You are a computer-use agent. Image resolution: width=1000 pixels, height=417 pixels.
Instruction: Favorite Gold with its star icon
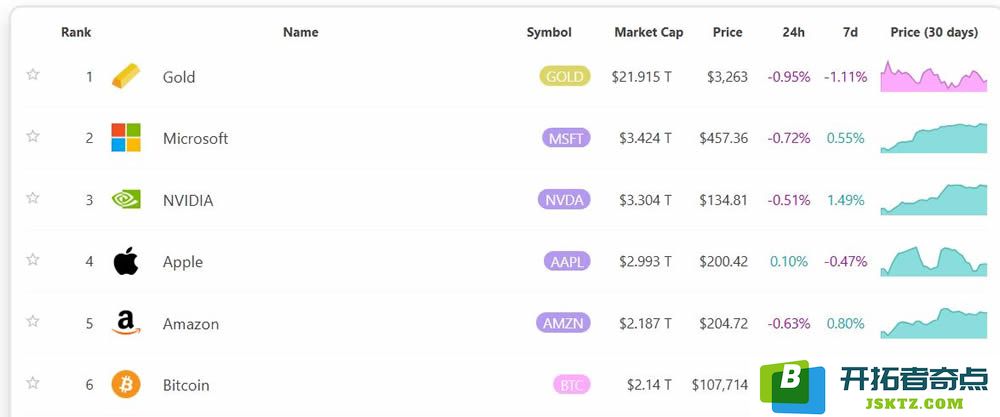(x=33, y=75)
